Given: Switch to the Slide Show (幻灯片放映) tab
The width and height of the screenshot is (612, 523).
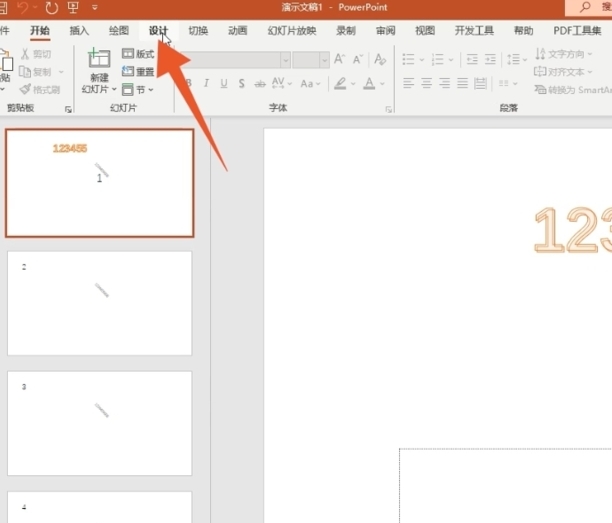Looking at the screenshot, I should click(x=292, y=30).
